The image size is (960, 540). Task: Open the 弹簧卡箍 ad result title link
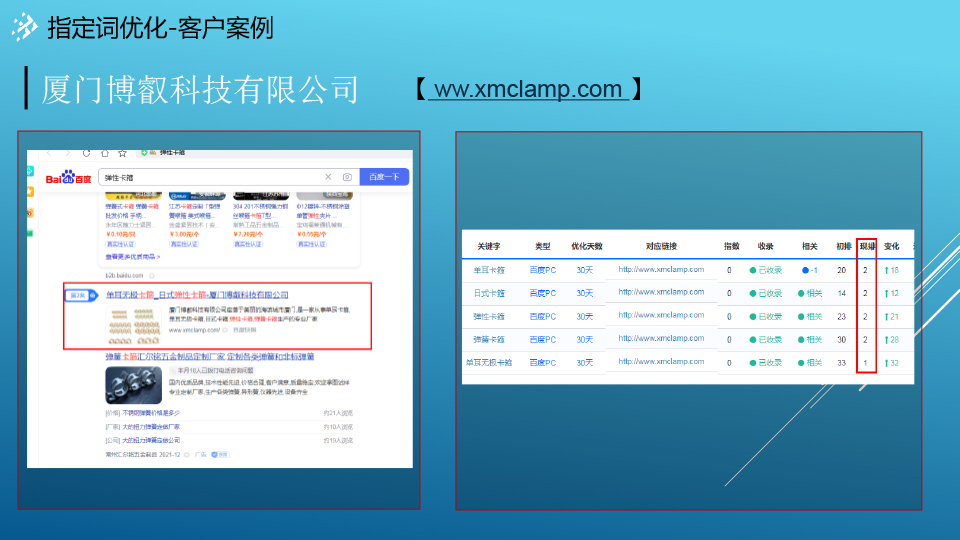210,356
